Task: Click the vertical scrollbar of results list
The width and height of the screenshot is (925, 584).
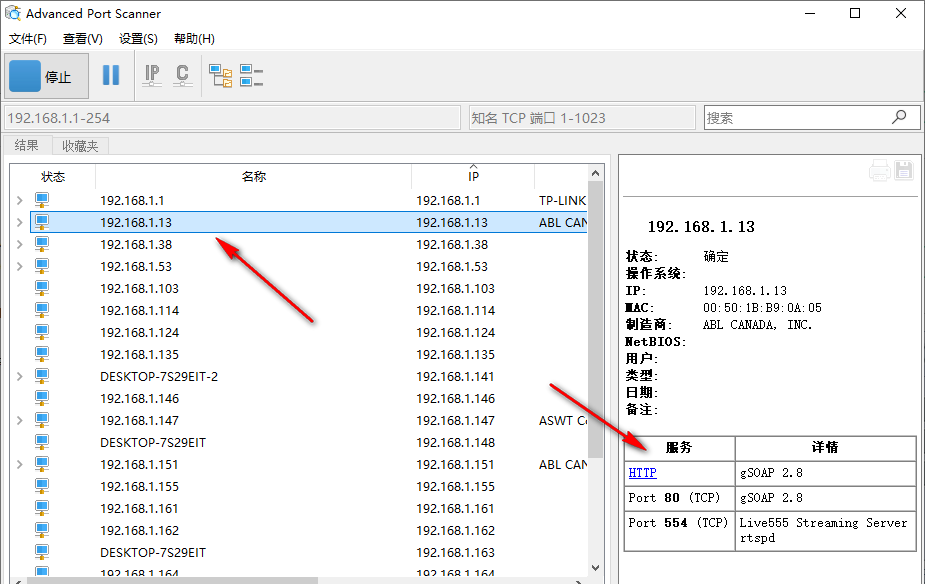Action: pyautogui.click(x=595, y=320)
